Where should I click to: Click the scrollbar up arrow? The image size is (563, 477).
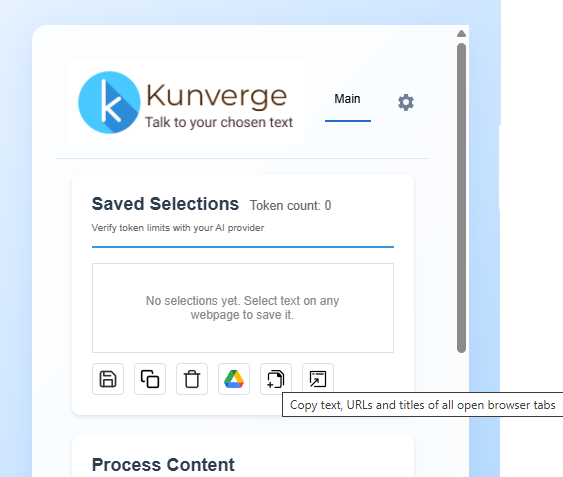pyautogui.click(x=461, y=34)
